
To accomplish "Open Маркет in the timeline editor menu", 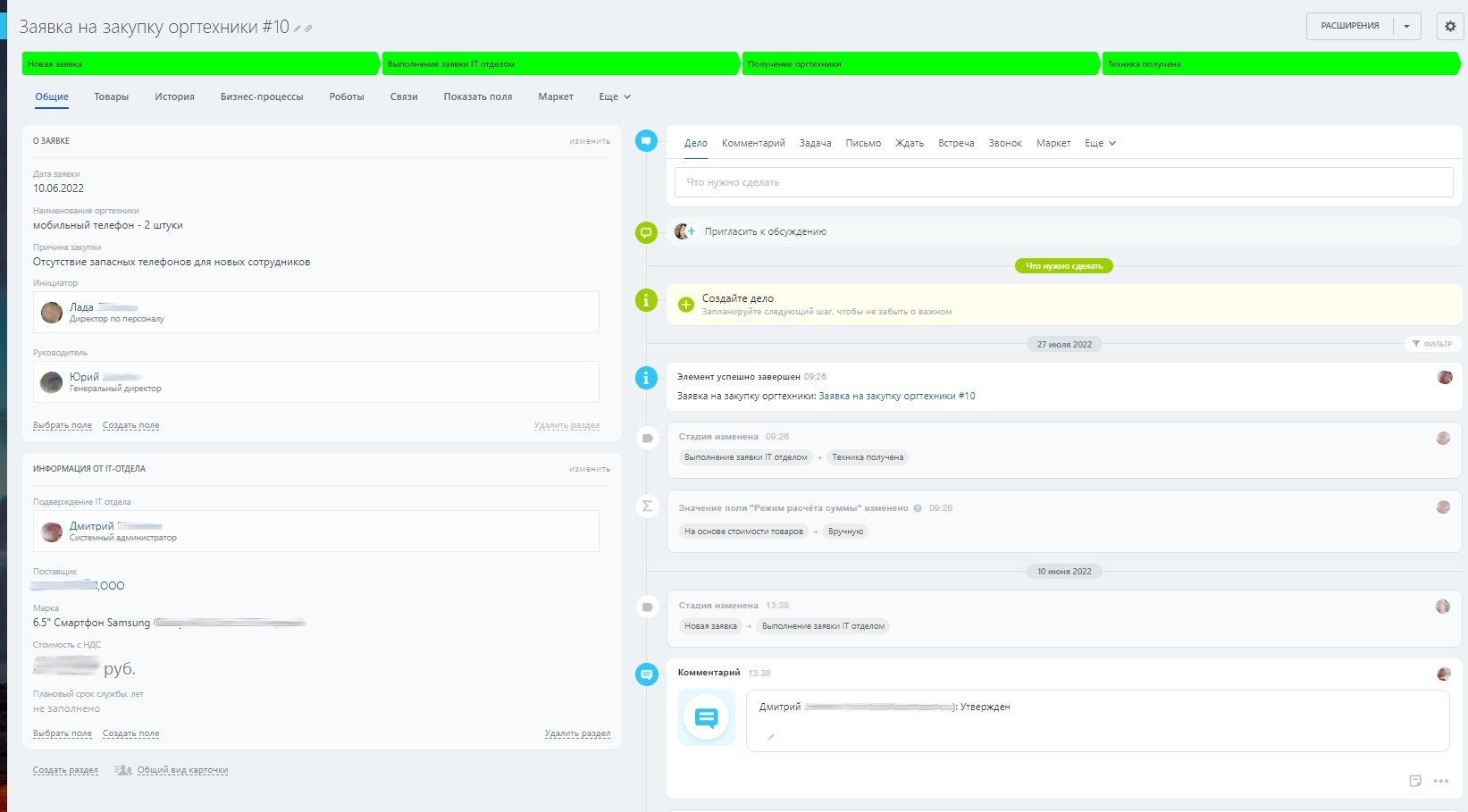I will click(1053, 143).
